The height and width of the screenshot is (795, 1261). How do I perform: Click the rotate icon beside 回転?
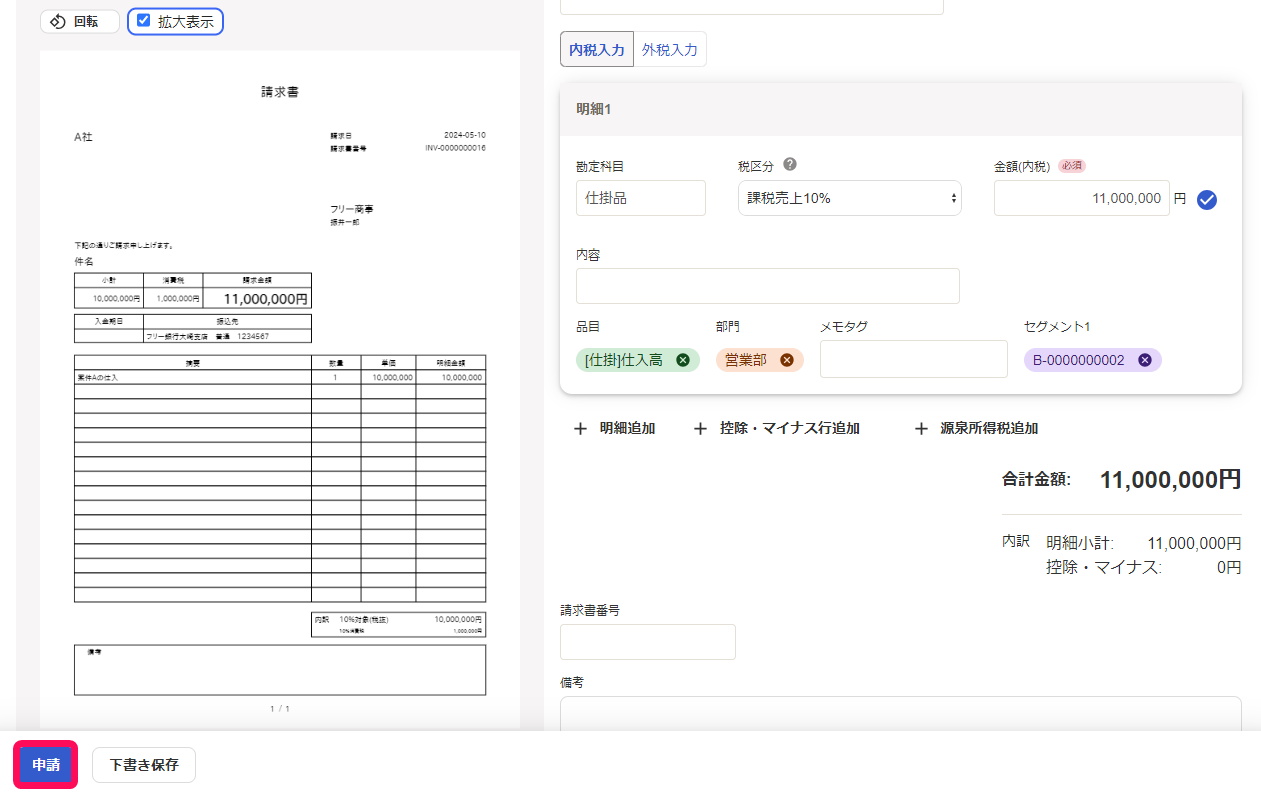click(58, 21)
